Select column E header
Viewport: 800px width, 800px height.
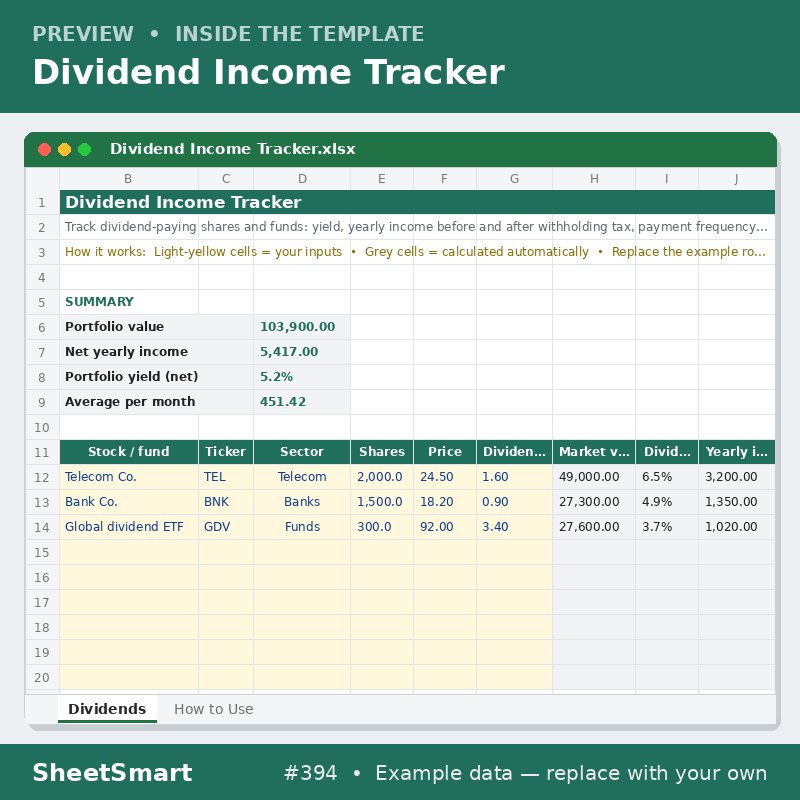(x=382, y=179)
